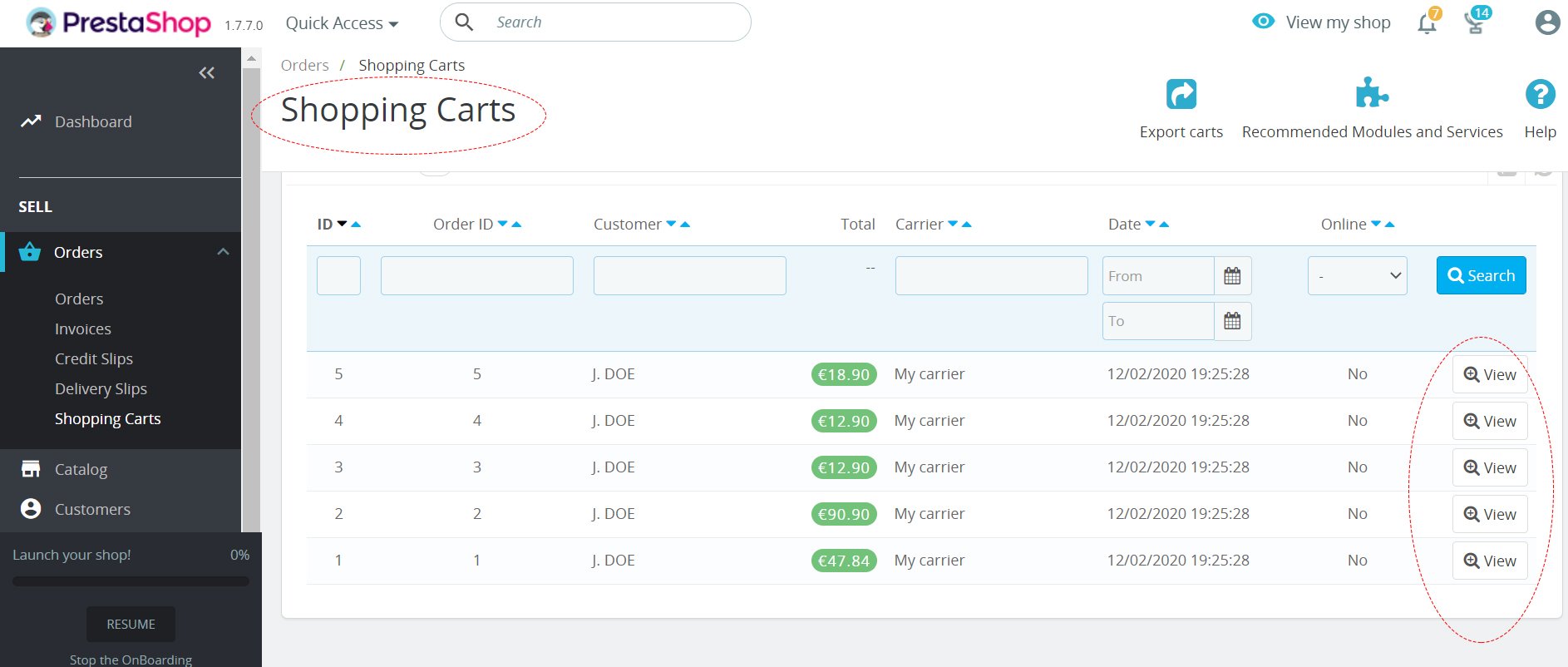Sort Customer column descending arrow

pyautogui.click(x=671, y=224)
